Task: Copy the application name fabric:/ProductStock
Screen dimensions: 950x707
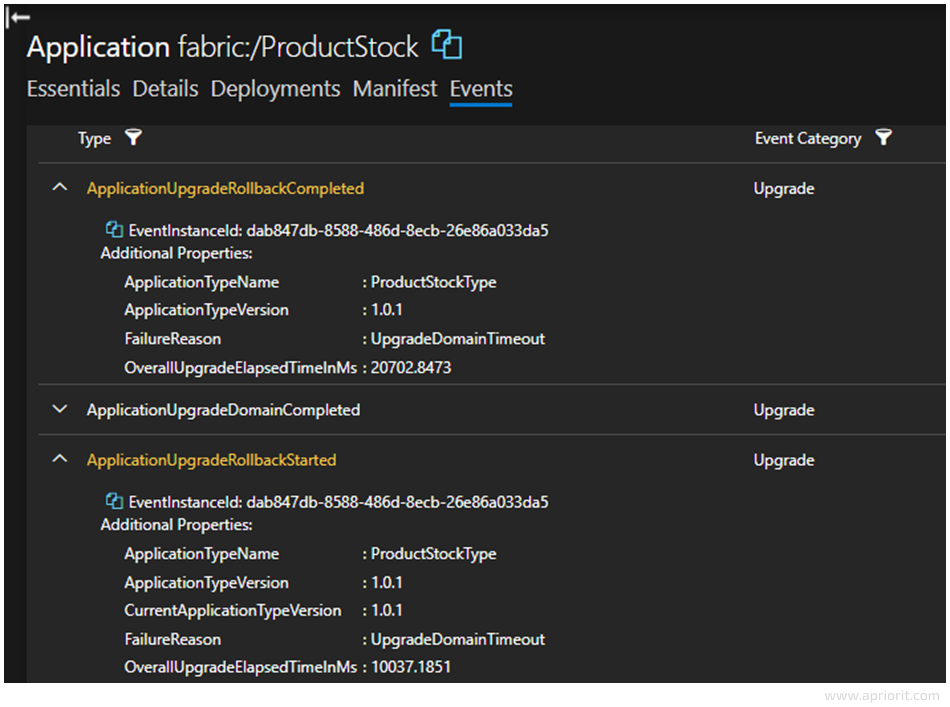Action: point(447,45)
